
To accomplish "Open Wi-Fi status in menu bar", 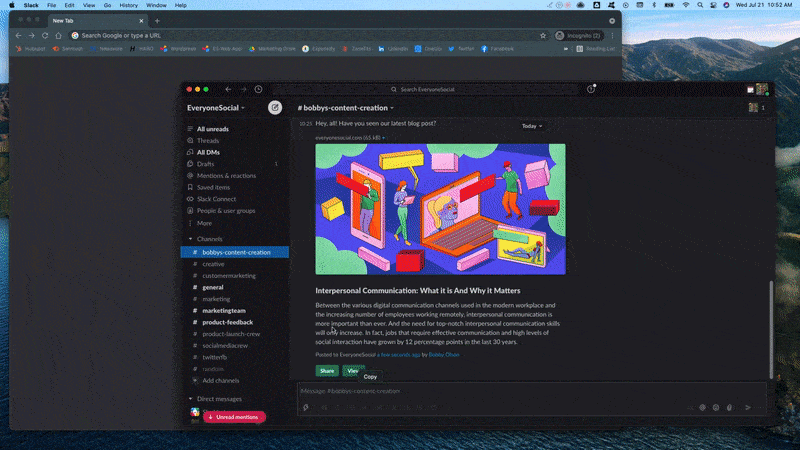I will [x=686, y=5].
